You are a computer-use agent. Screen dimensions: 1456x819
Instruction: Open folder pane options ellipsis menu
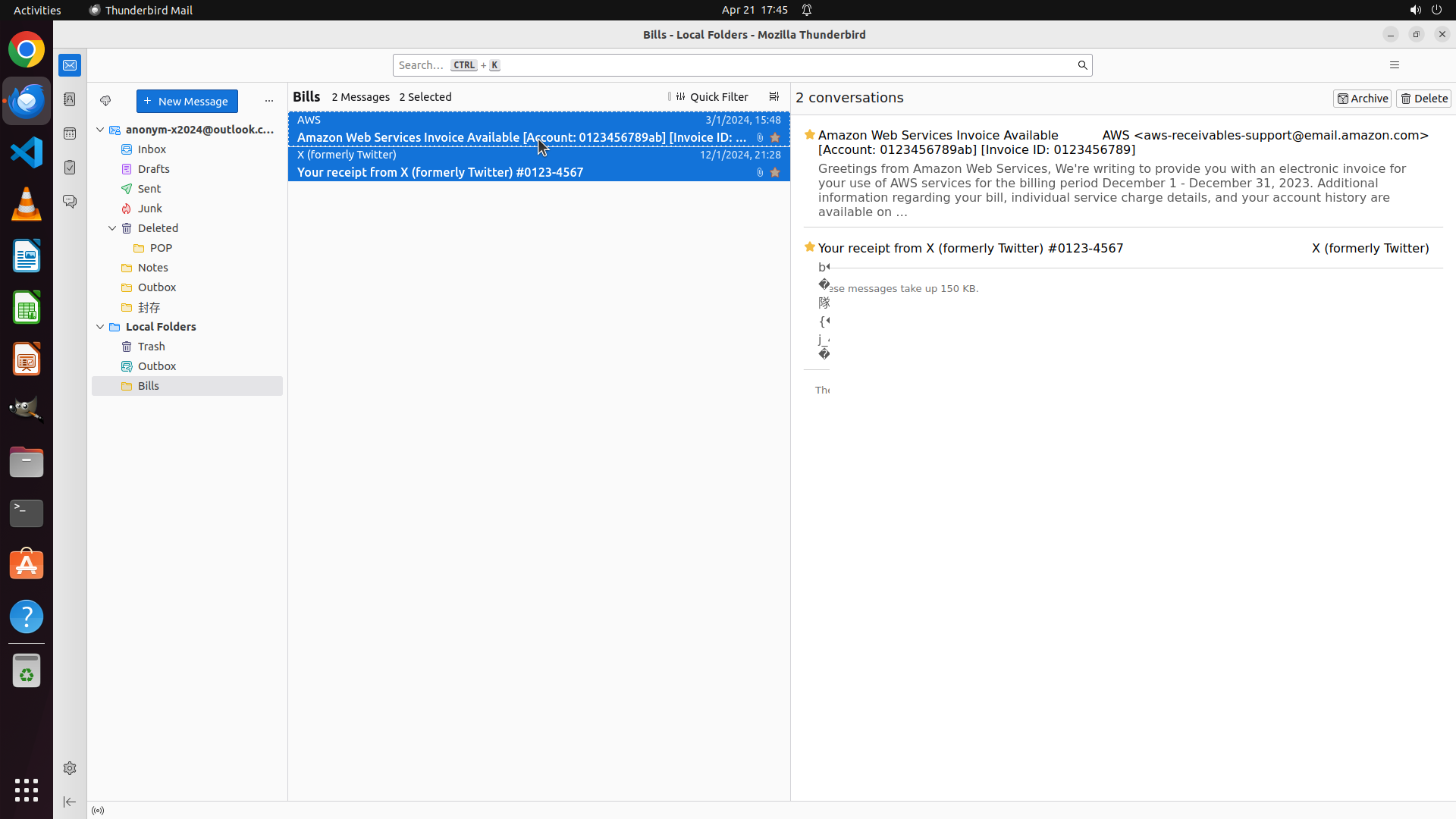click(x=268, y=101)
